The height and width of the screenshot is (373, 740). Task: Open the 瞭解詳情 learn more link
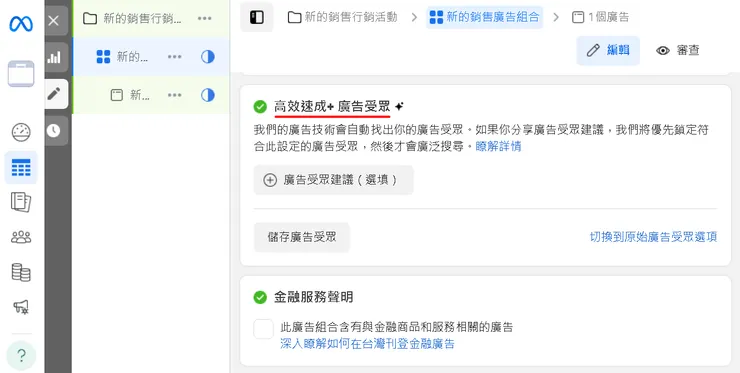tap(498, 146)
